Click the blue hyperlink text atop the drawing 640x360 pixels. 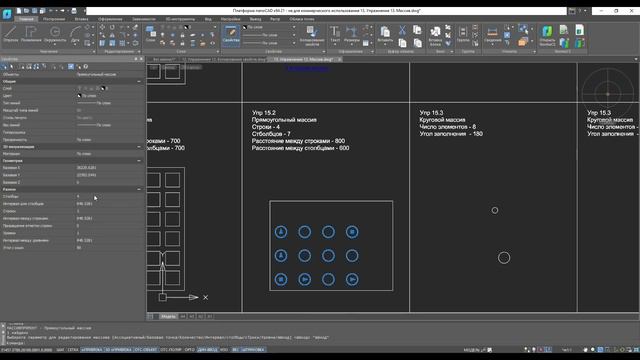[x=308, y=69]
